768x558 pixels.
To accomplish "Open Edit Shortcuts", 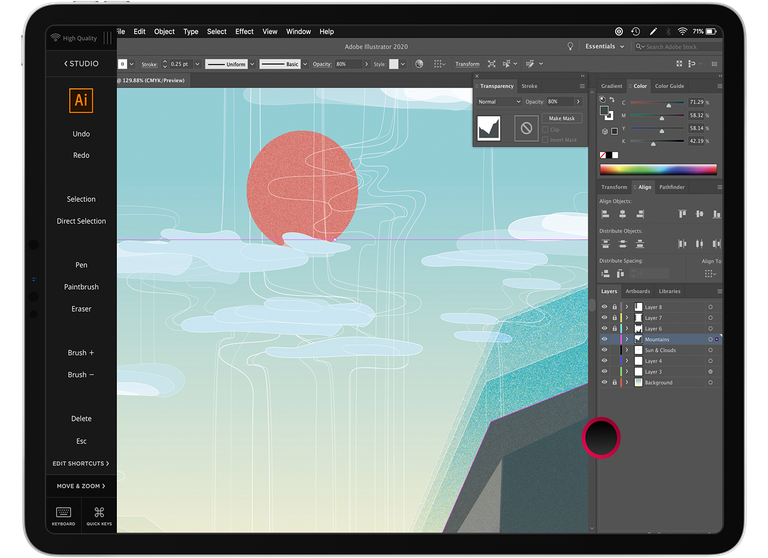I will [81, 463].
